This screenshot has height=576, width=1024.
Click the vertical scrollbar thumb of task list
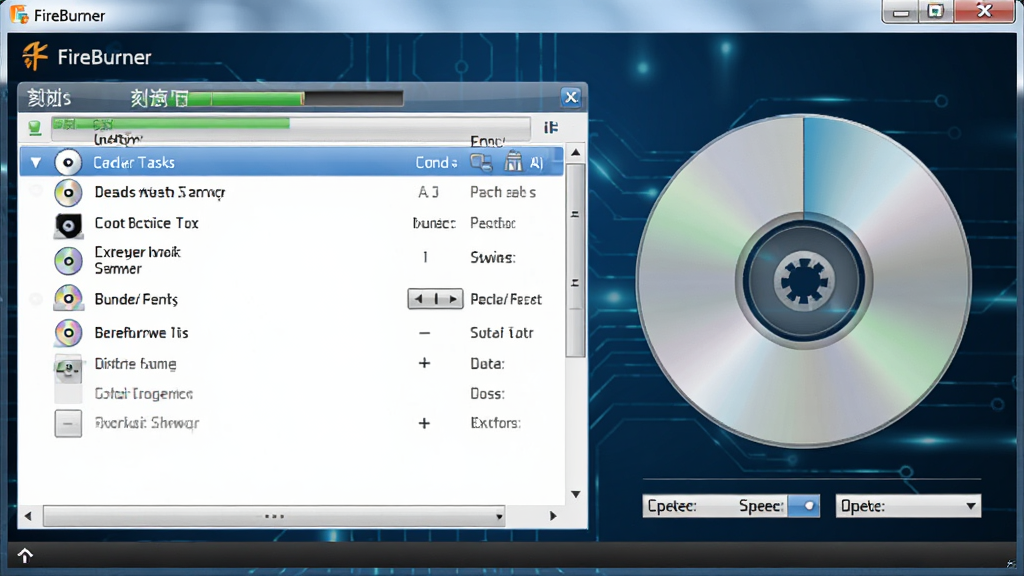575,260
